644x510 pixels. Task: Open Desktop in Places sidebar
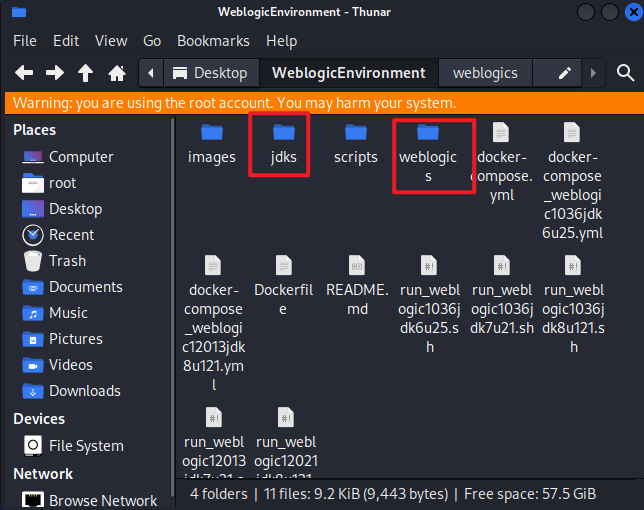[62, 209]
